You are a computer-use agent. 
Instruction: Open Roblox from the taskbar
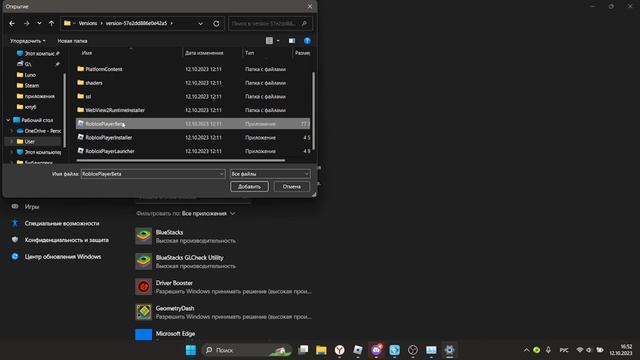tap(358, 350)
